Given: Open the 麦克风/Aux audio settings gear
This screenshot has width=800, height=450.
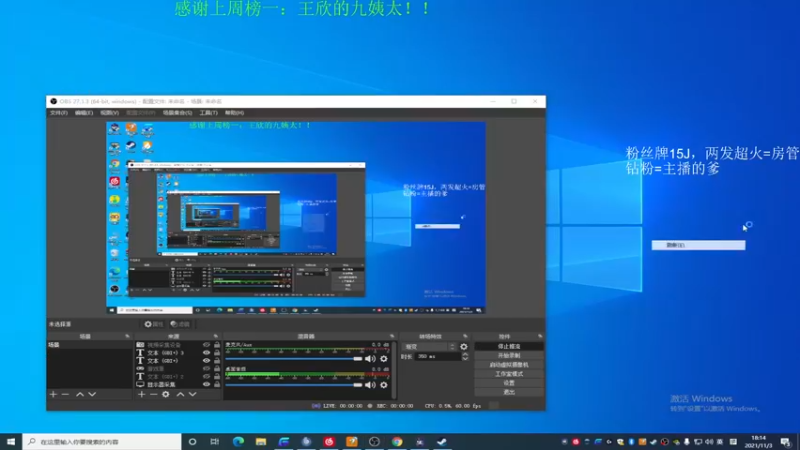Looking at the screenshot, I should pyautogui.click(x=384, y=359).
